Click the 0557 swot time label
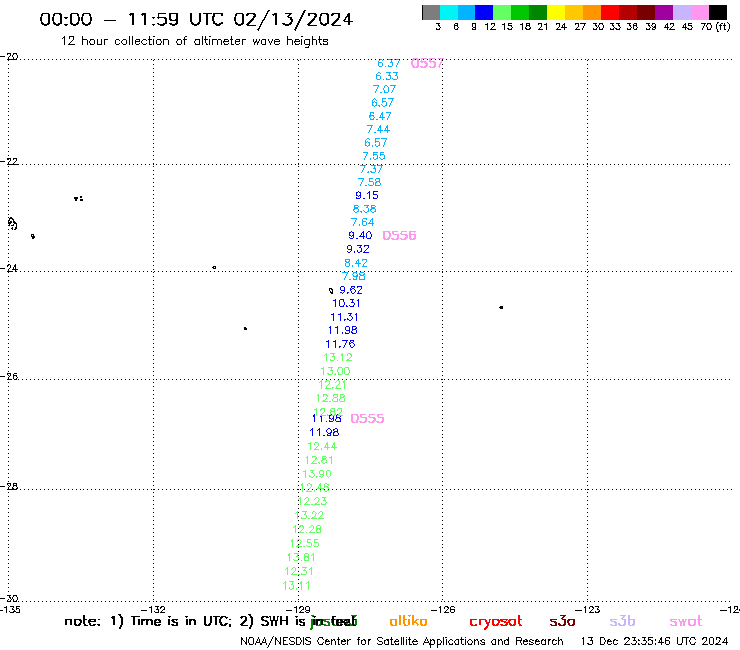Screen dimensions: 740x650 (427, 63)
